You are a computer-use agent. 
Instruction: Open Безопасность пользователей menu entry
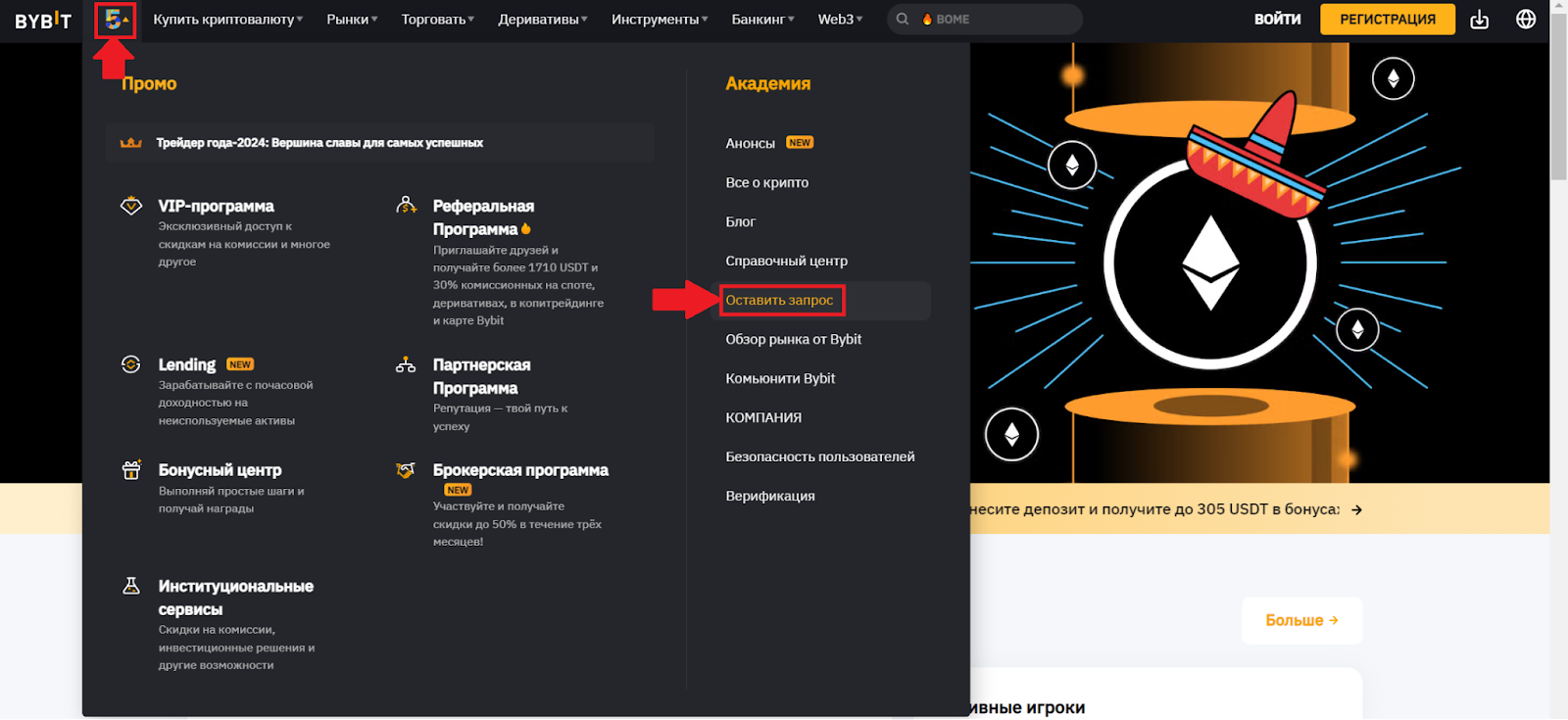(x=820, y=456)
